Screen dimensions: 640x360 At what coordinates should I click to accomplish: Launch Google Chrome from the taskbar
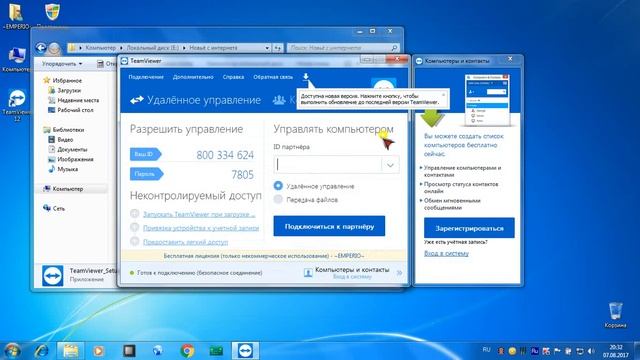click(187, 351)
